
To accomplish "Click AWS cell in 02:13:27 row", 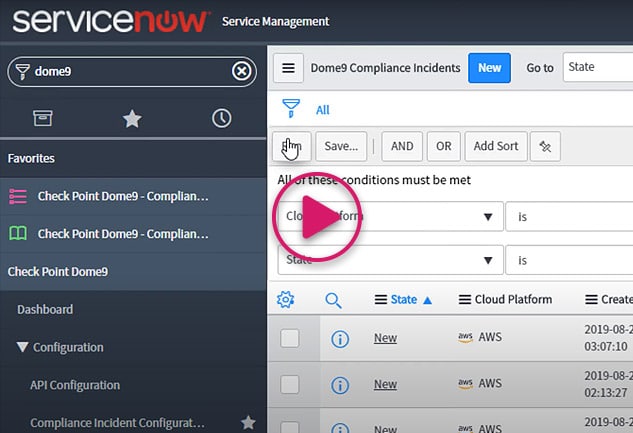I will (480, 383).
